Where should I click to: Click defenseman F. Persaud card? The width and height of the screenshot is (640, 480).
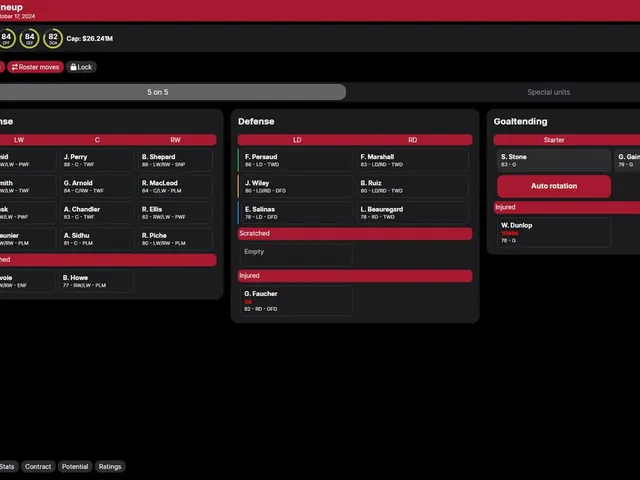pyautogui.click(x=296, y=160)
